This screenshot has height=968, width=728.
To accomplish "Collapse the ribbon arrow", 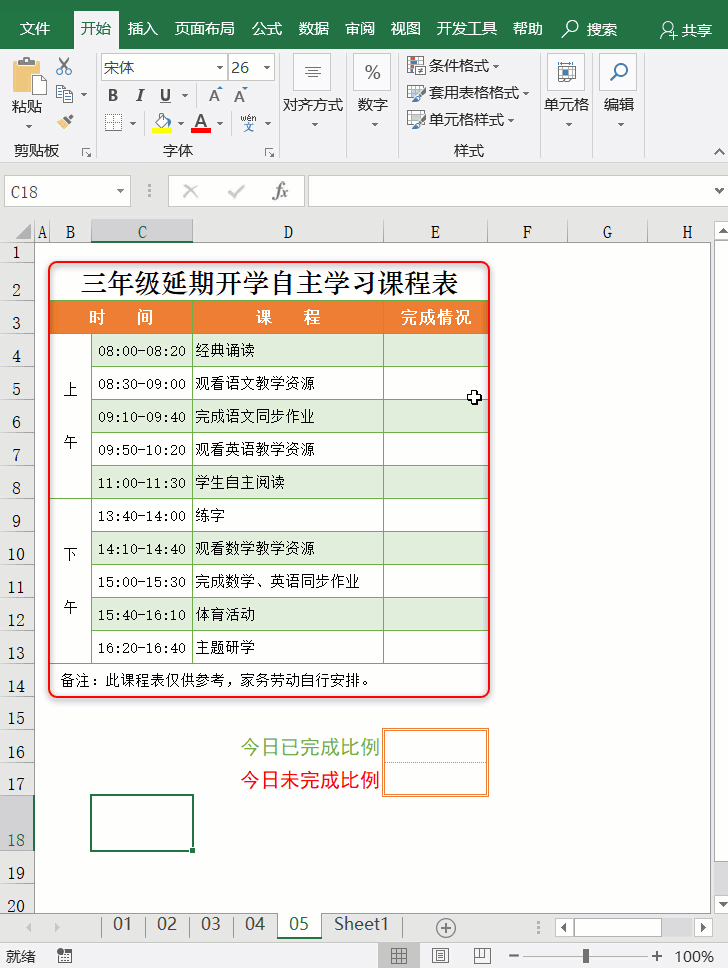I will tap(719, 151).
